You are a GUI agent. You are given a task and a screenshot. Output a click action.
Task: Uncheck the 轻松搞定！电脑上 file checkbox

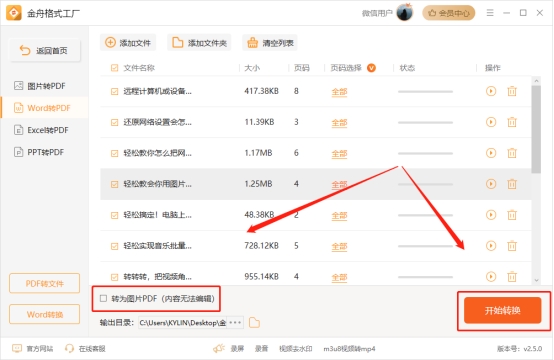point(114,215)
